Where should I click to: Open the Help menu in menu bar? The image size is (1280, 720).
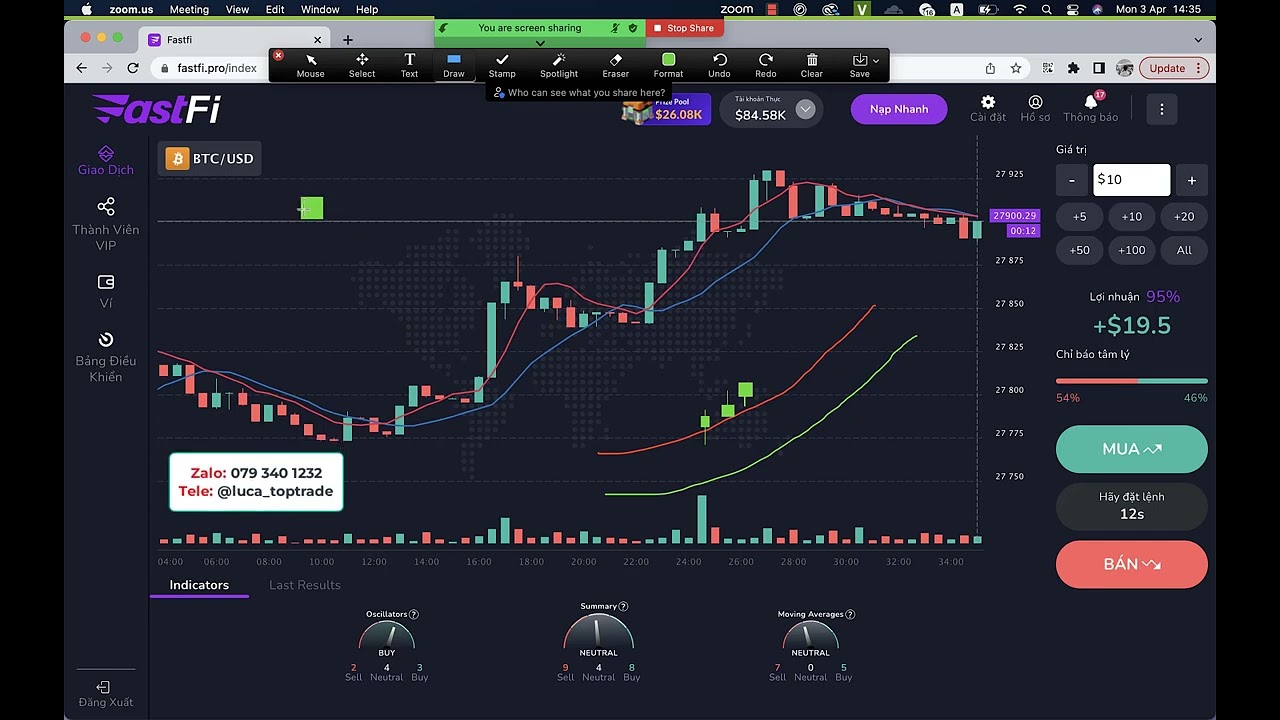367,9
